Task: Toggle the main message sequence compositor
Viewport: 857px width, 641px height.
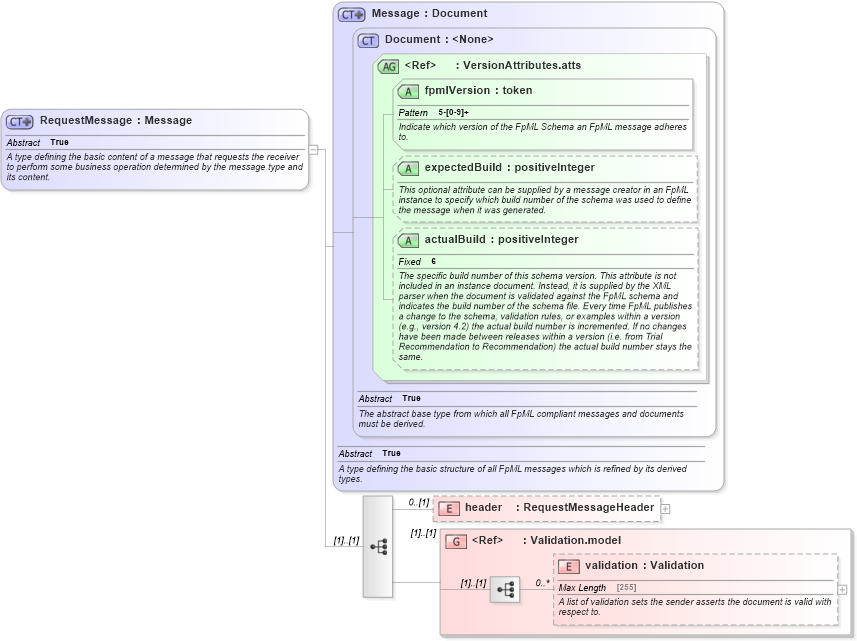Action: coord(378,547)
